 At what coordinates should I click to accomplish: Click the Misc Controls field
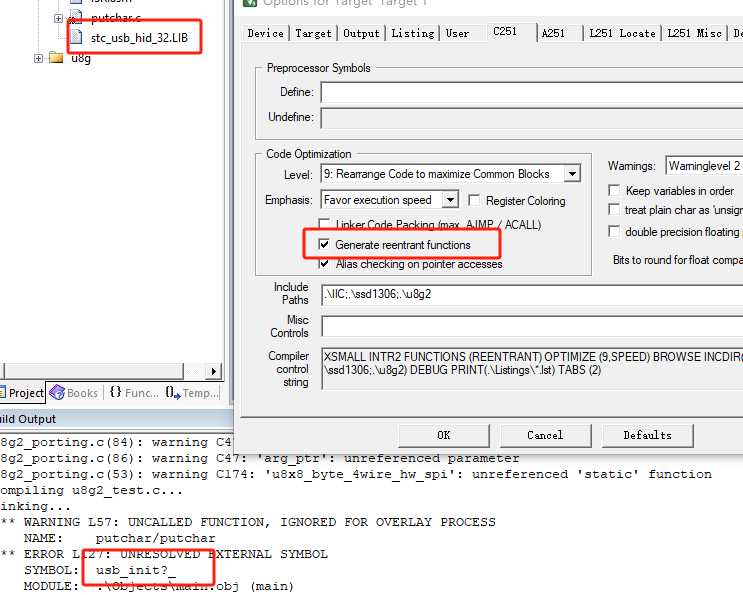coord(532,327)
